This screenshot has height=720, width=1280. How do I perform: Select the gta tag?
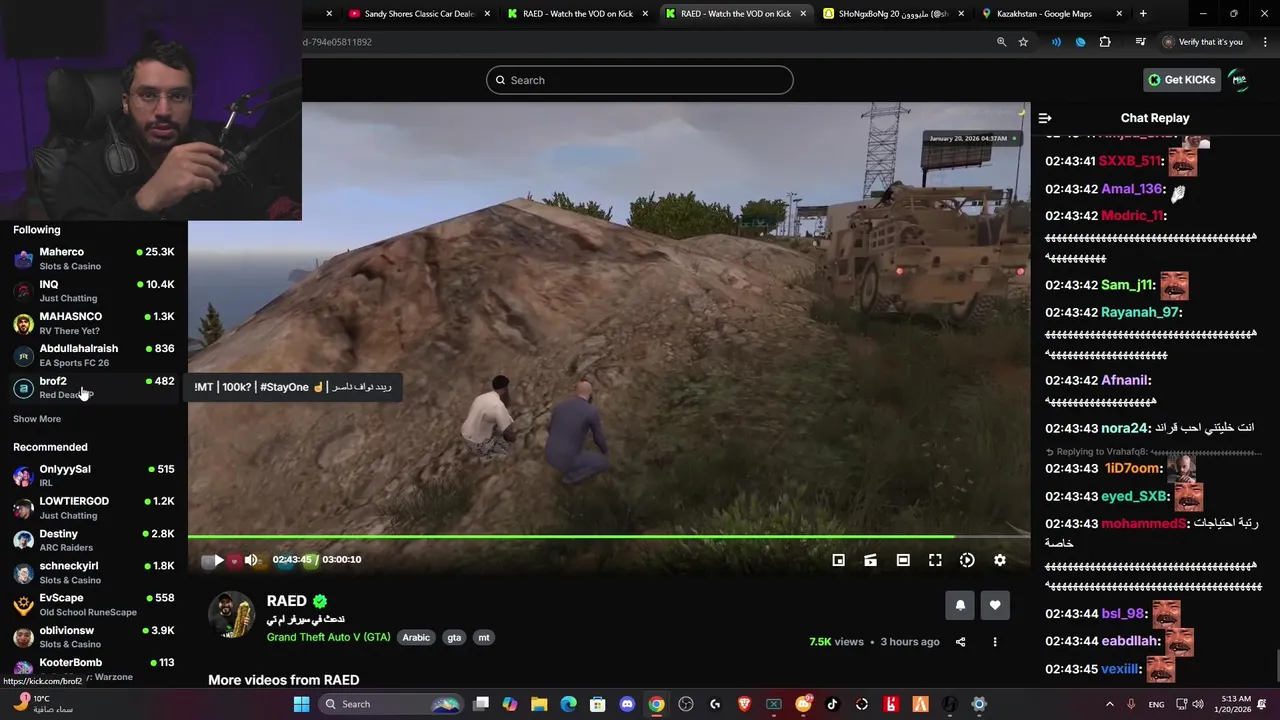[x=454, y=638]
